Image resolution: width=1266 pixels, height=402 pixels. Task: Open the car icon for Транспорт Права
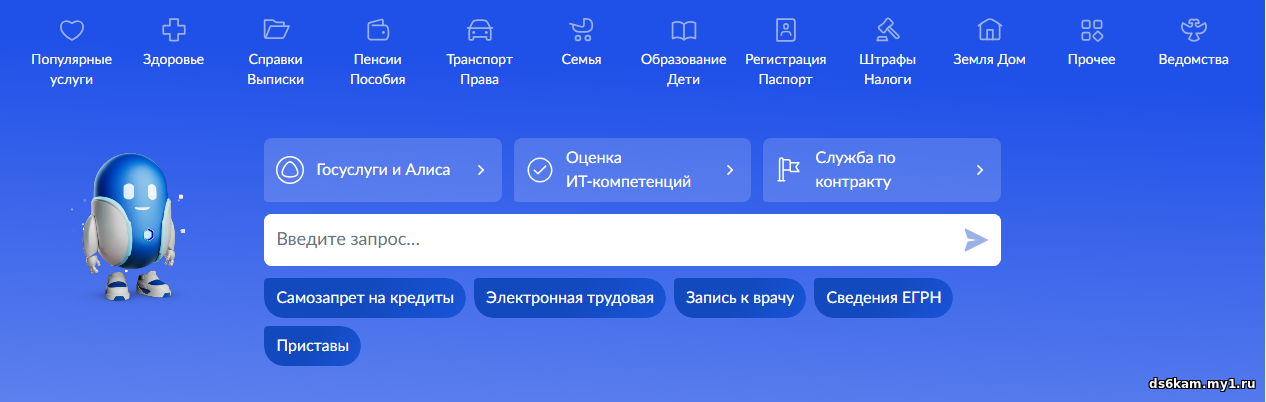[480, 29]
